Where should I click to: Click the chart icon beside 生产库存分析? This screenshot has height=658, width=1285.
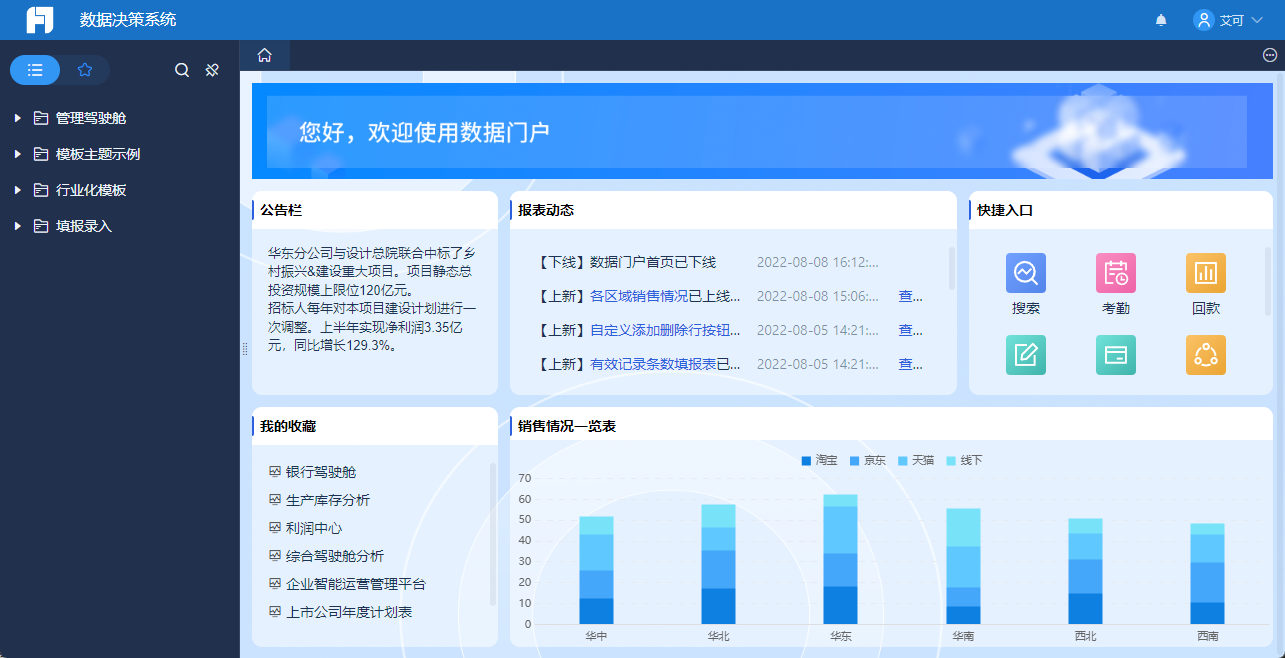pos(275,500)
